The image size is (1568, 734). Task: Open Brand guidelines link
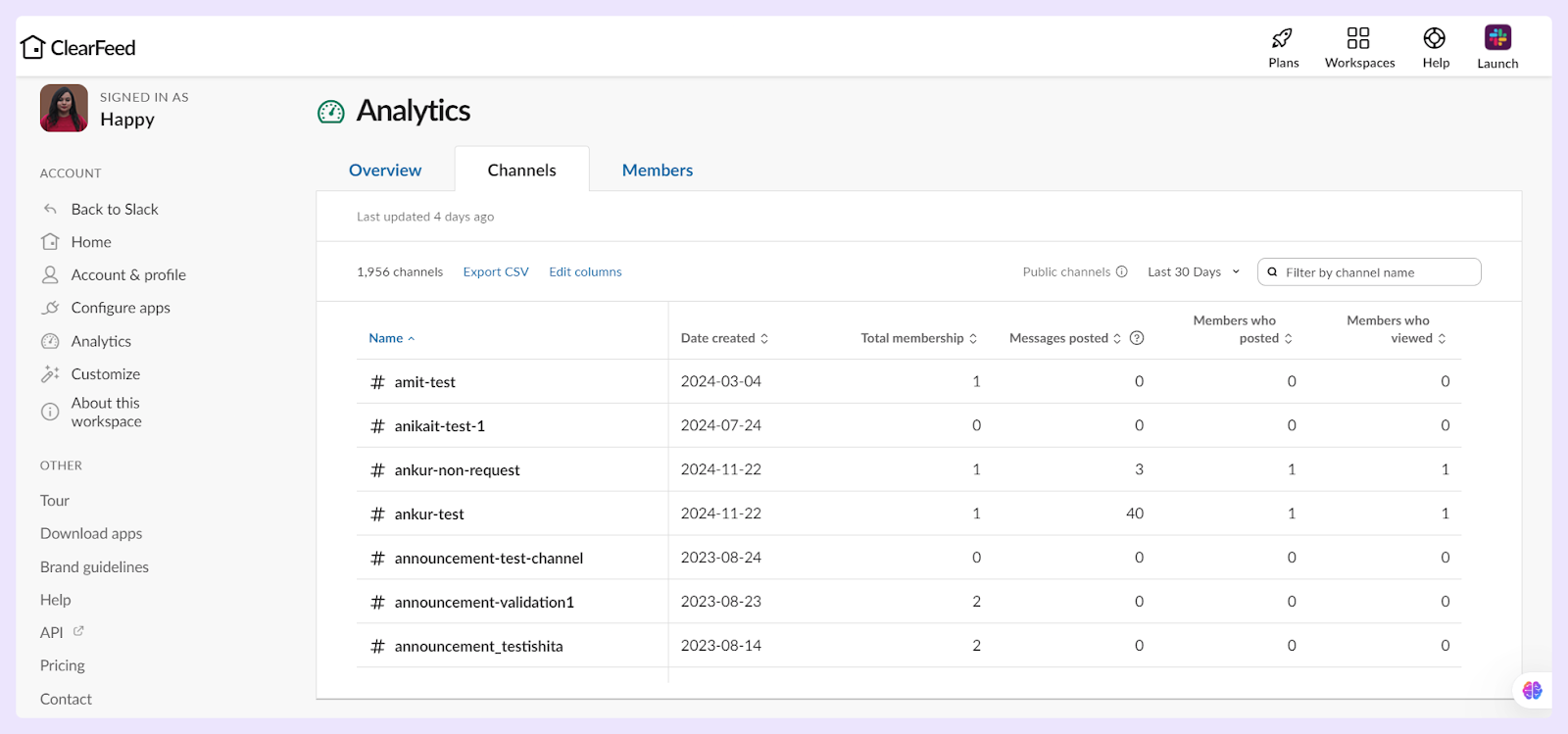pyautogui.click(x=94, y=566)
